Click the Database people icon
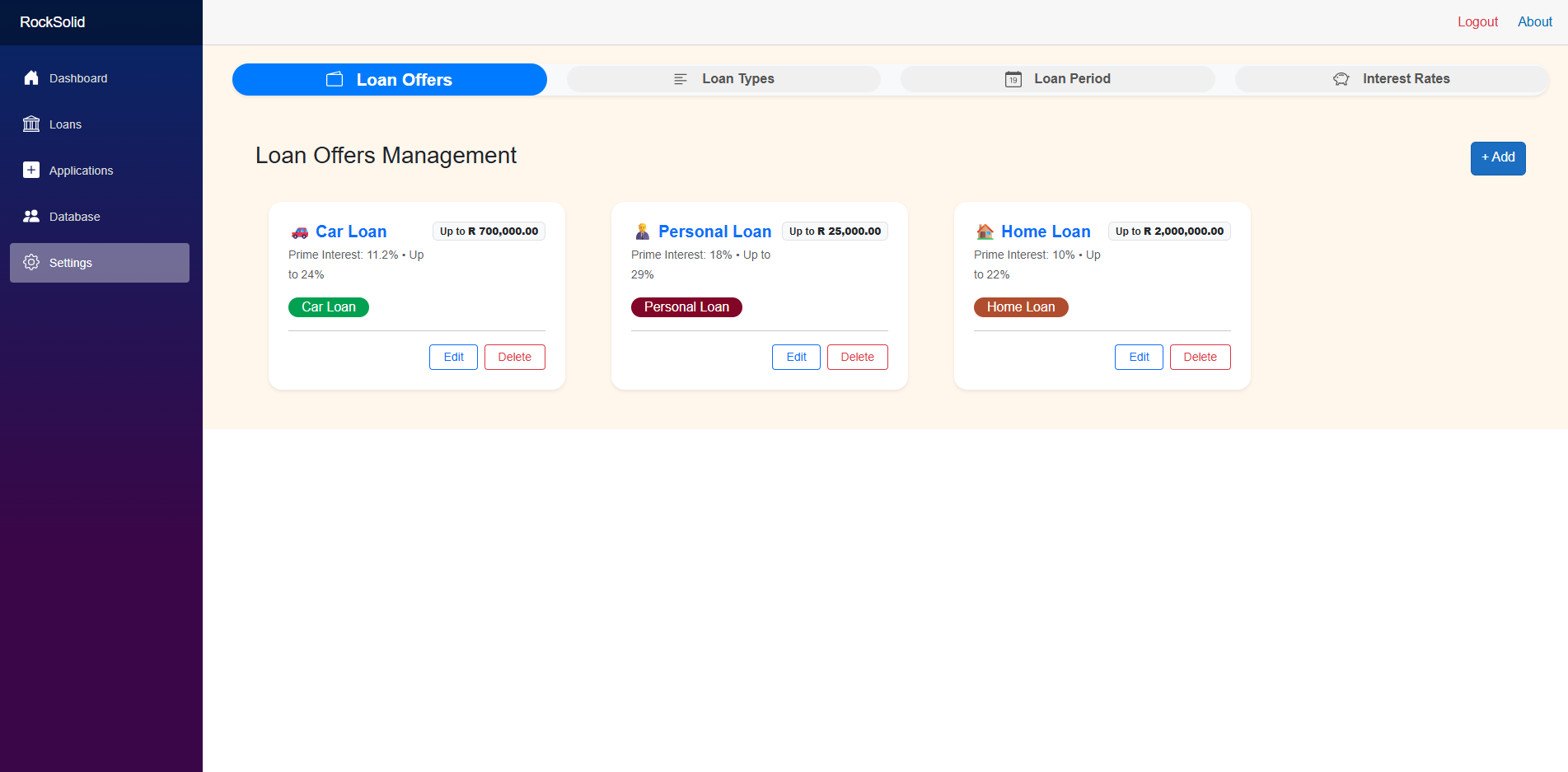This screenshot has height=772, width=1568. coord(31,217)
